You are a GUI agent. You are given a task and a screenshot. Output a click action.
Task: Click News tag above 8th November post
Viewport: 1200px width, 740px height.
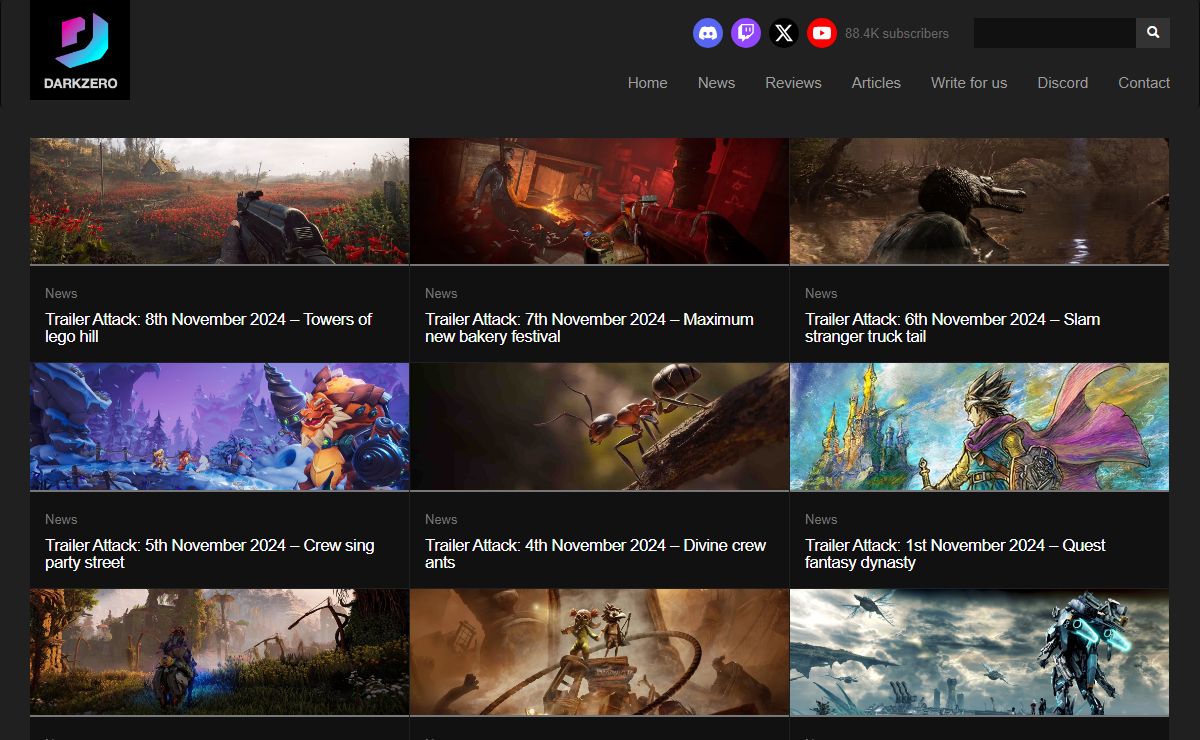[61, 293]
